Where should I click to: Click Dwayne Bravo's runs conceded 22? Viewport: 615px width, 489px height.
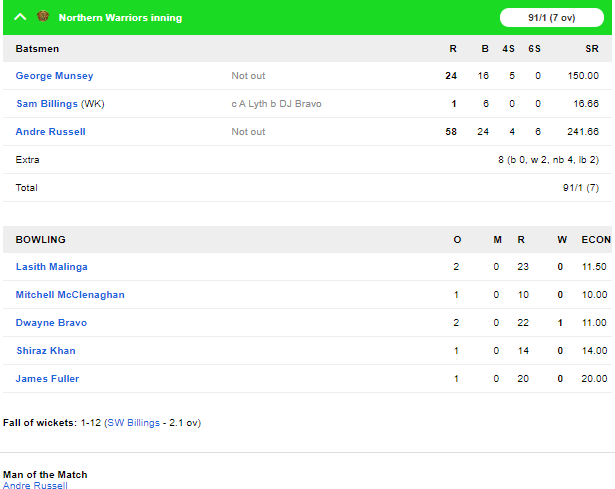(523, 323)
